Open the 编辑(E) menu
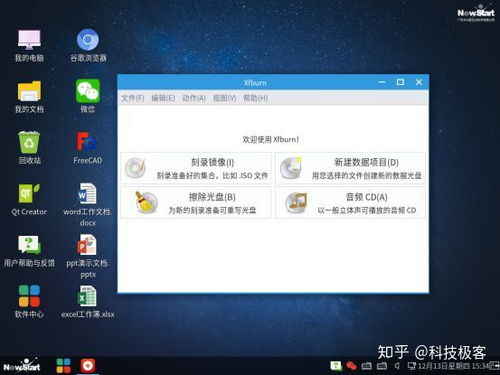500x375 pixels. 163,98
